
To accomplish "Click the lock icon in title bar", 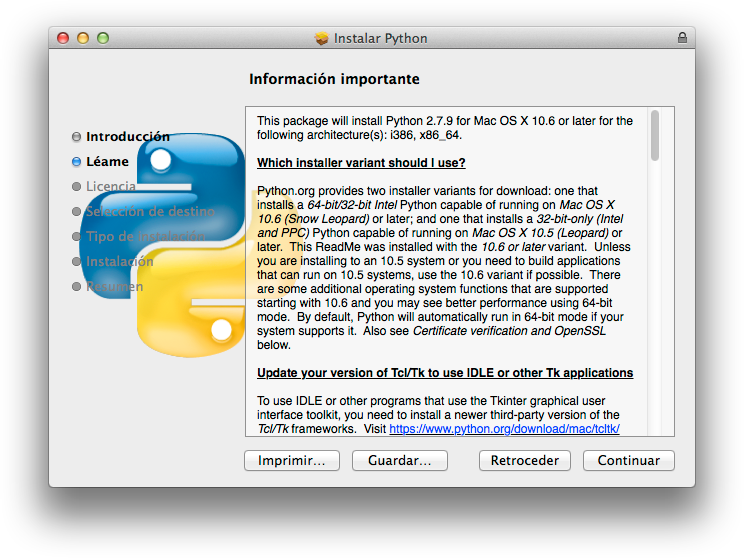I will pyautogui.click(x=682, y=37).
